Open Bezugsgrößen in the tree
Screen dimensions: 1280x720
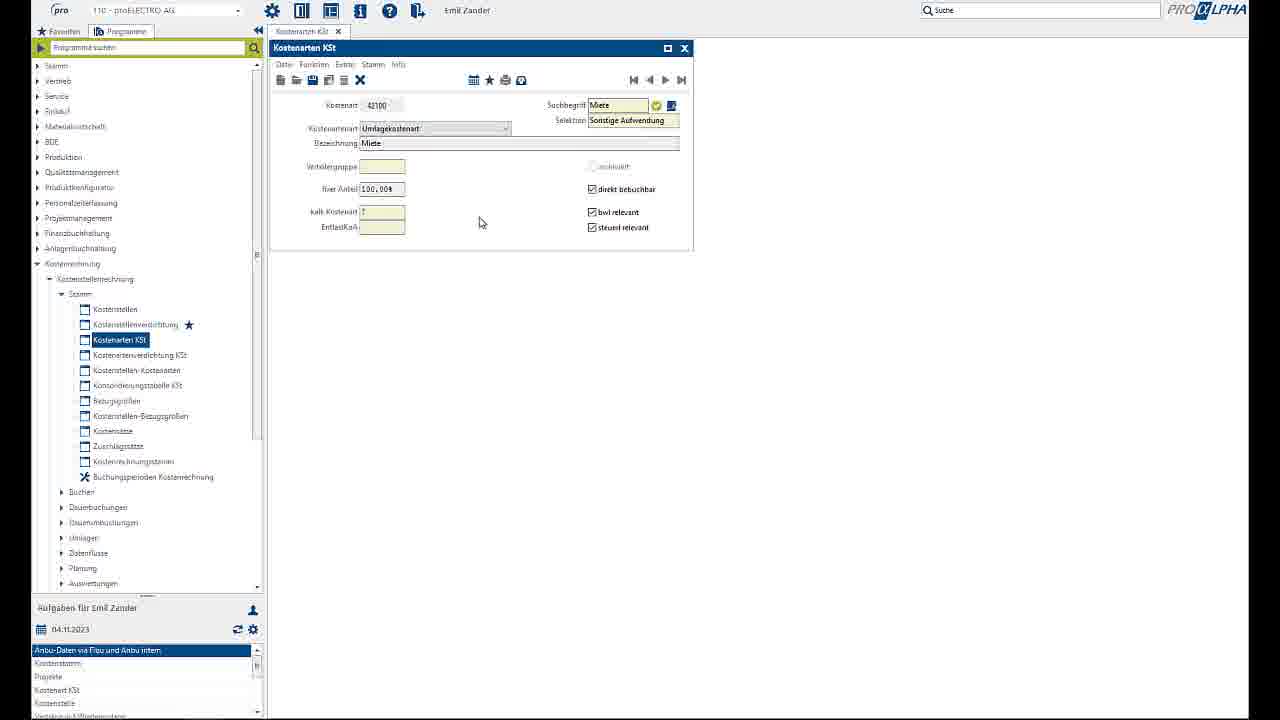coord(117,401)
